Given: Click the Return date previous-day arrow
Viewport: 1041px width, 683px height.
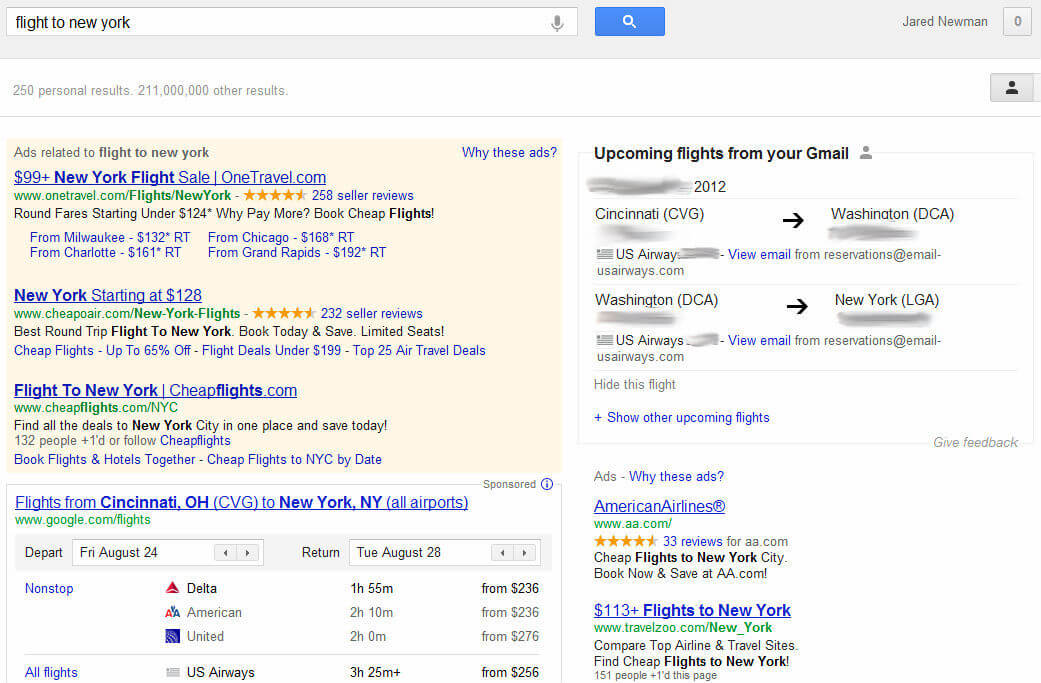Looking at the screenshot, I should pyautogui.click(x=503, y=552).
